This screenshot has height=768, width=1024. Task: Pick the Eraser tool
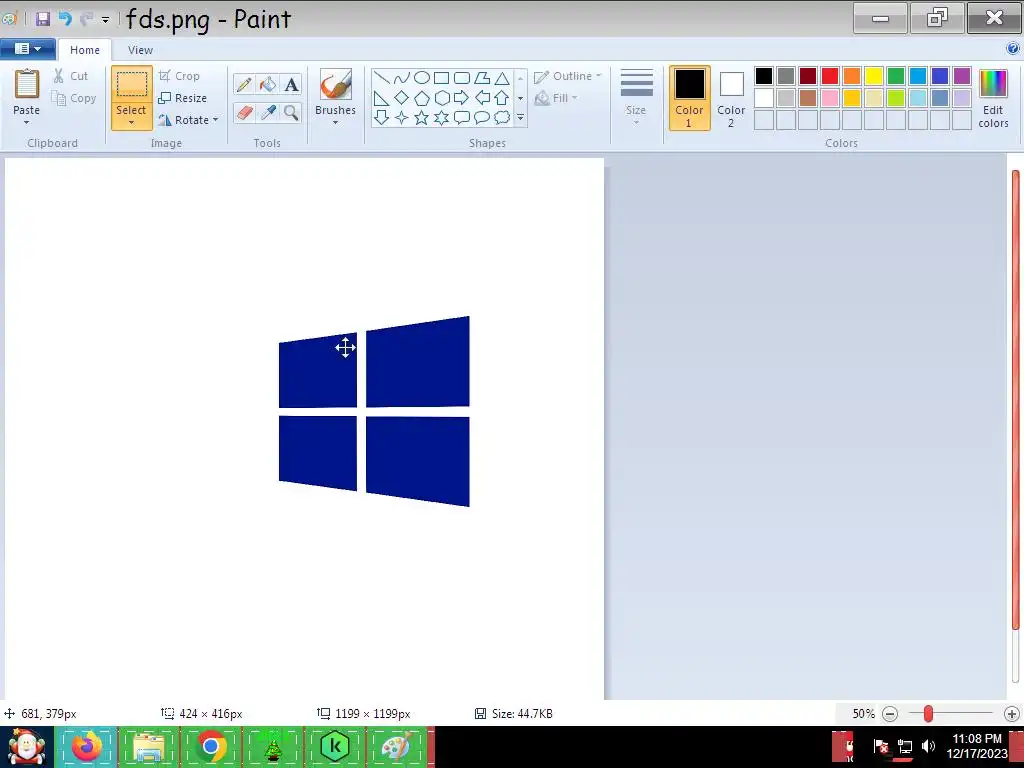click(x=244, y=112)
